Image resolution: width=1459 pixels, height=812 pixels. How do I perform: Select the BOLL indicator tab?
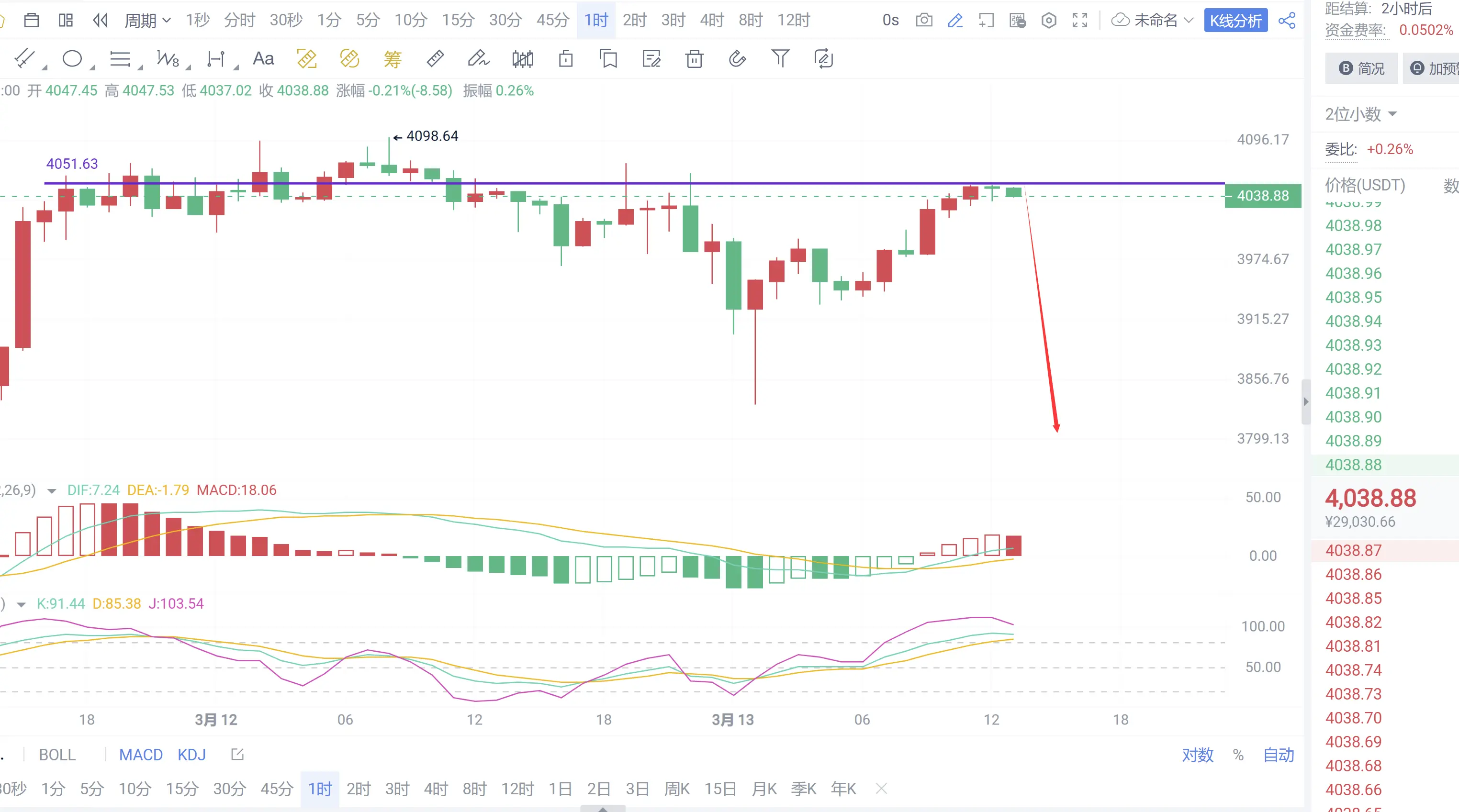click(56, 755)
